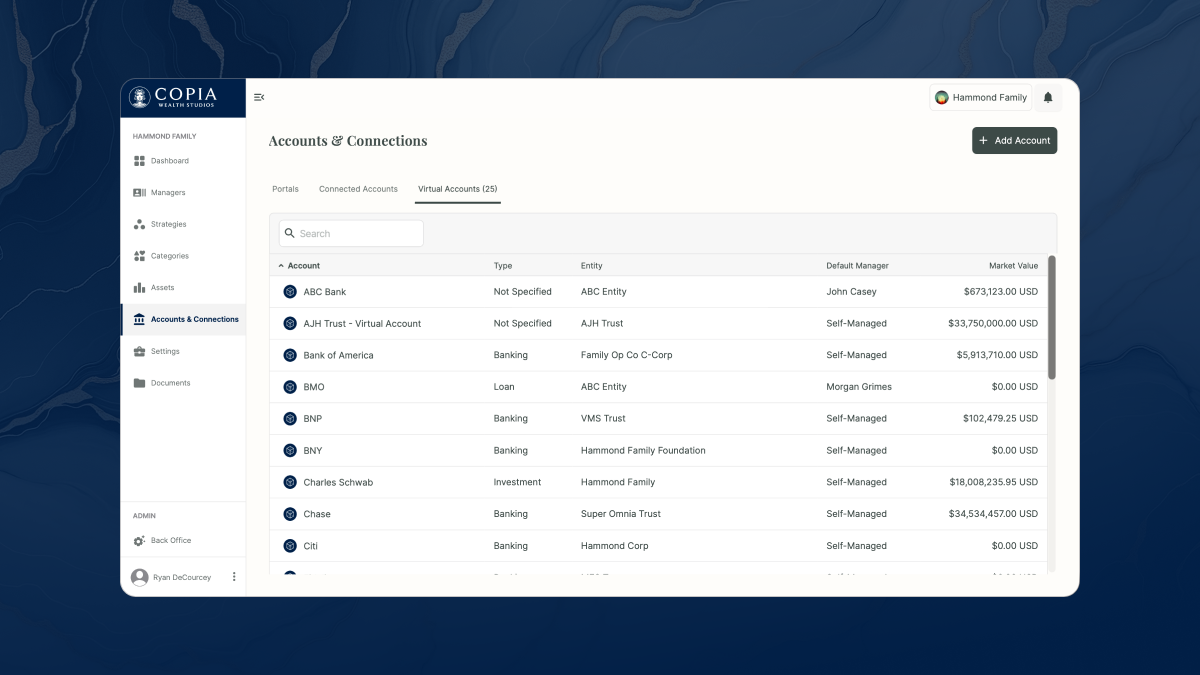Click the Managers icon in sidebar

[x=140, y=193]
